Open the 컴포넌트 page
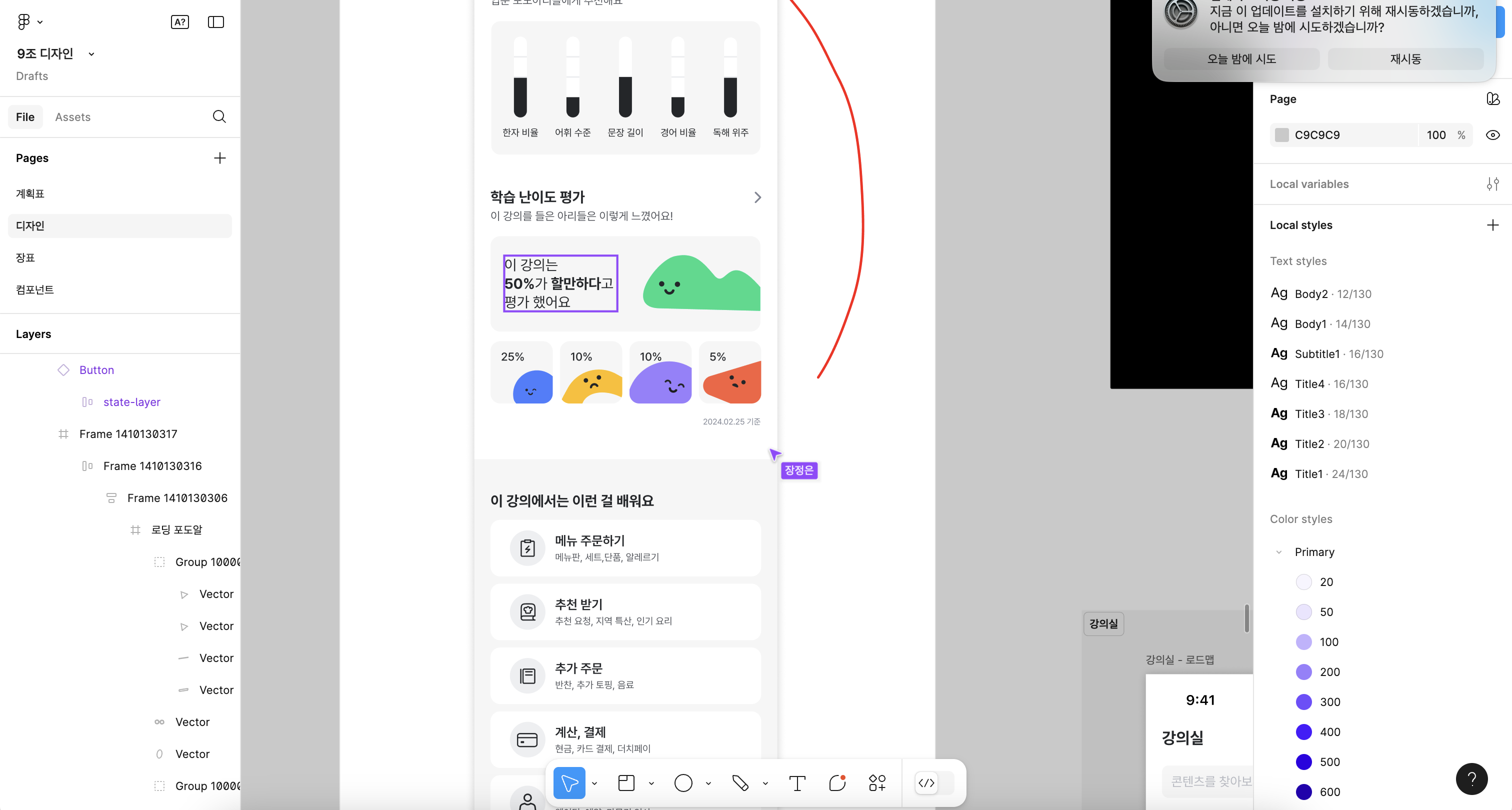This screenshot has width=1512, height=810. tap(34, 289)
